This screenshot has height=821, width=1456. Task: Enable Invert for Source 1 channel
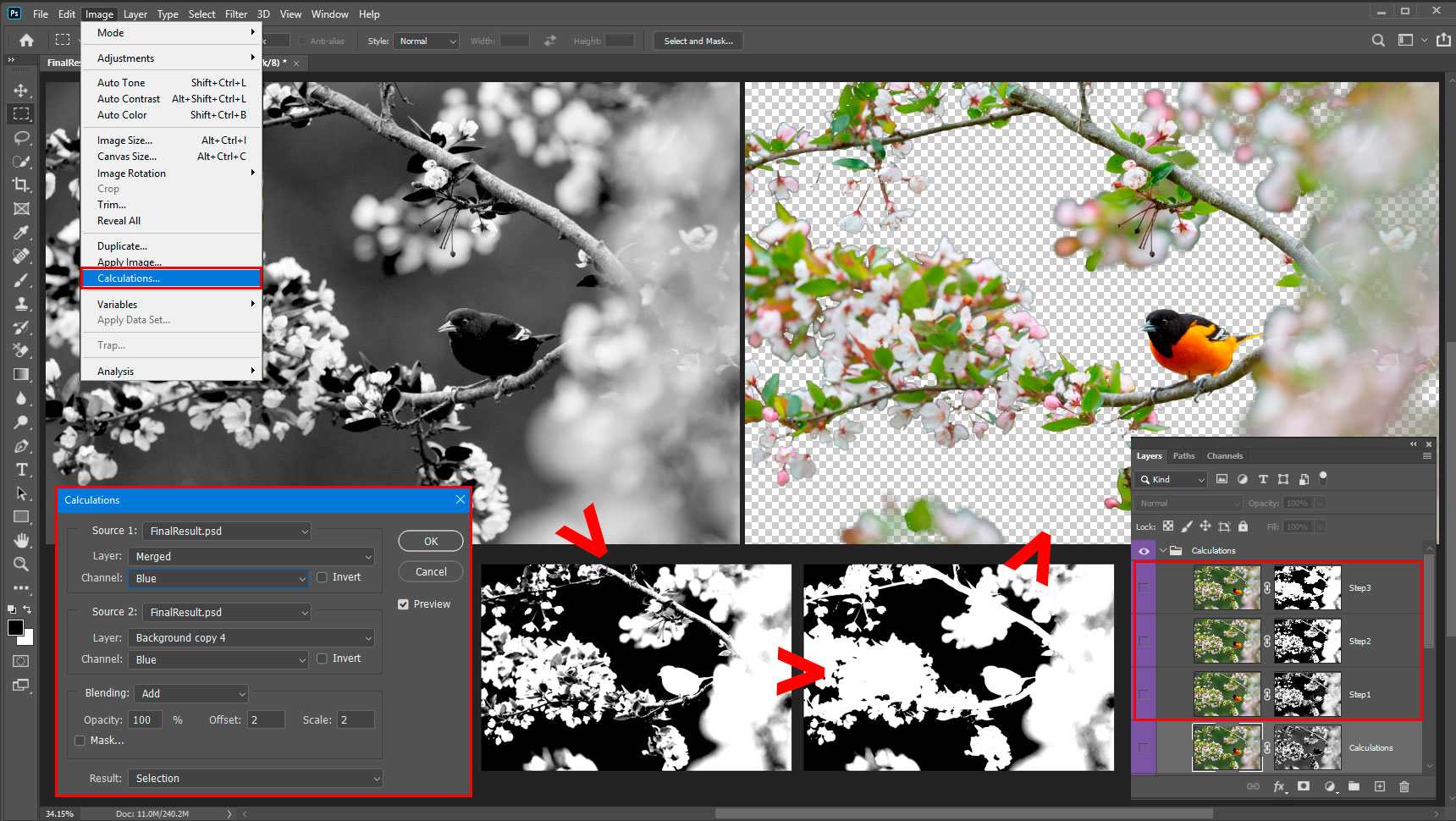(323, 577)
